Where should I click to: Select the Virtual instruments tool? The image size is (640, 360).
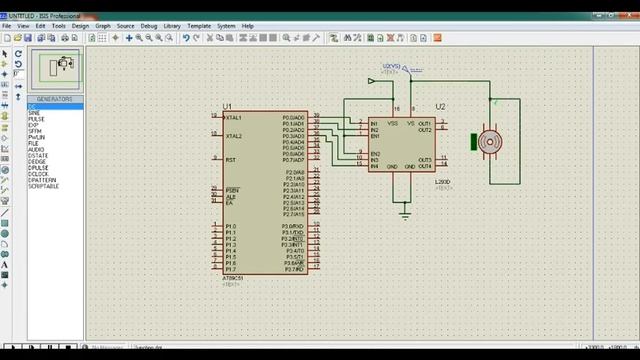[5, 201]
